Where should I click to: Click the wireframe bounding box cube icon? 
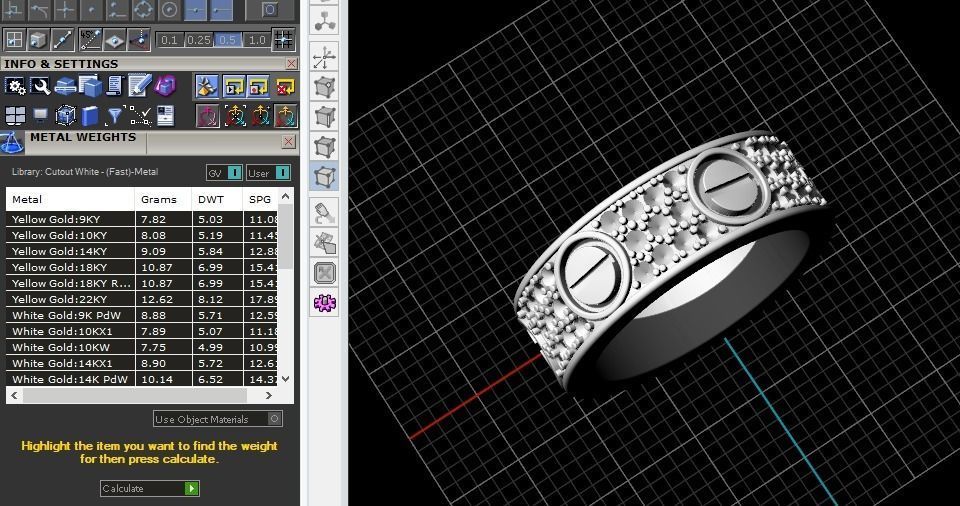coord(65,116)
